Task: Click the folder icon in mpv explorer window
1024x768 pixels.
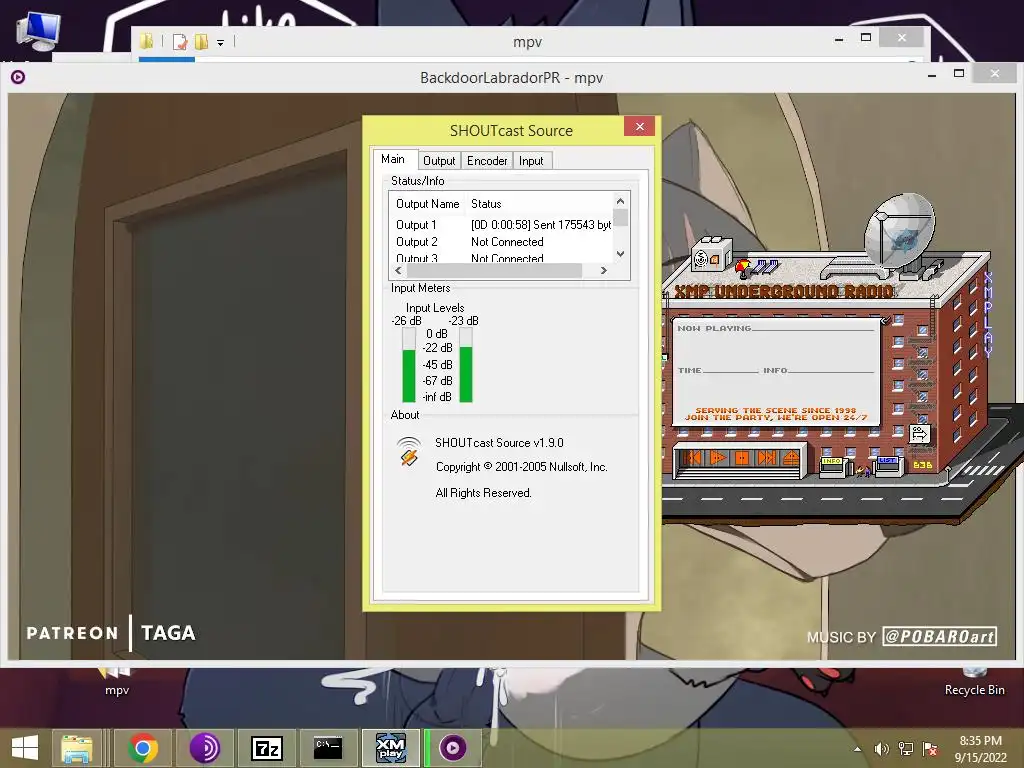Action: [146, 42]
